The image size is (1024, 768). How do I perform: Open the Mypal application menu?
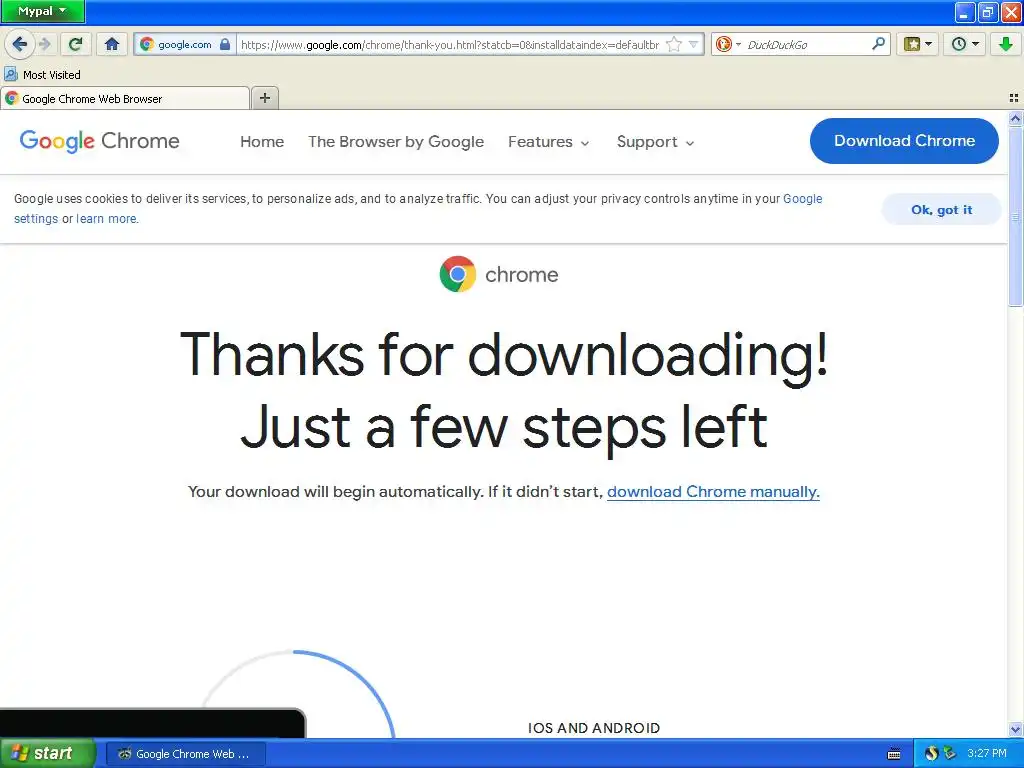point(42,11)
